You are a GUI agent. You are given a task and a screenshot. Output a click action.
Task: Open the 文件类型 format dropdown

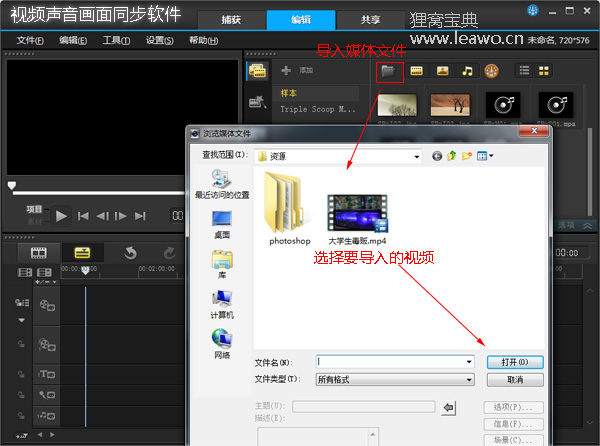(468, 380)
